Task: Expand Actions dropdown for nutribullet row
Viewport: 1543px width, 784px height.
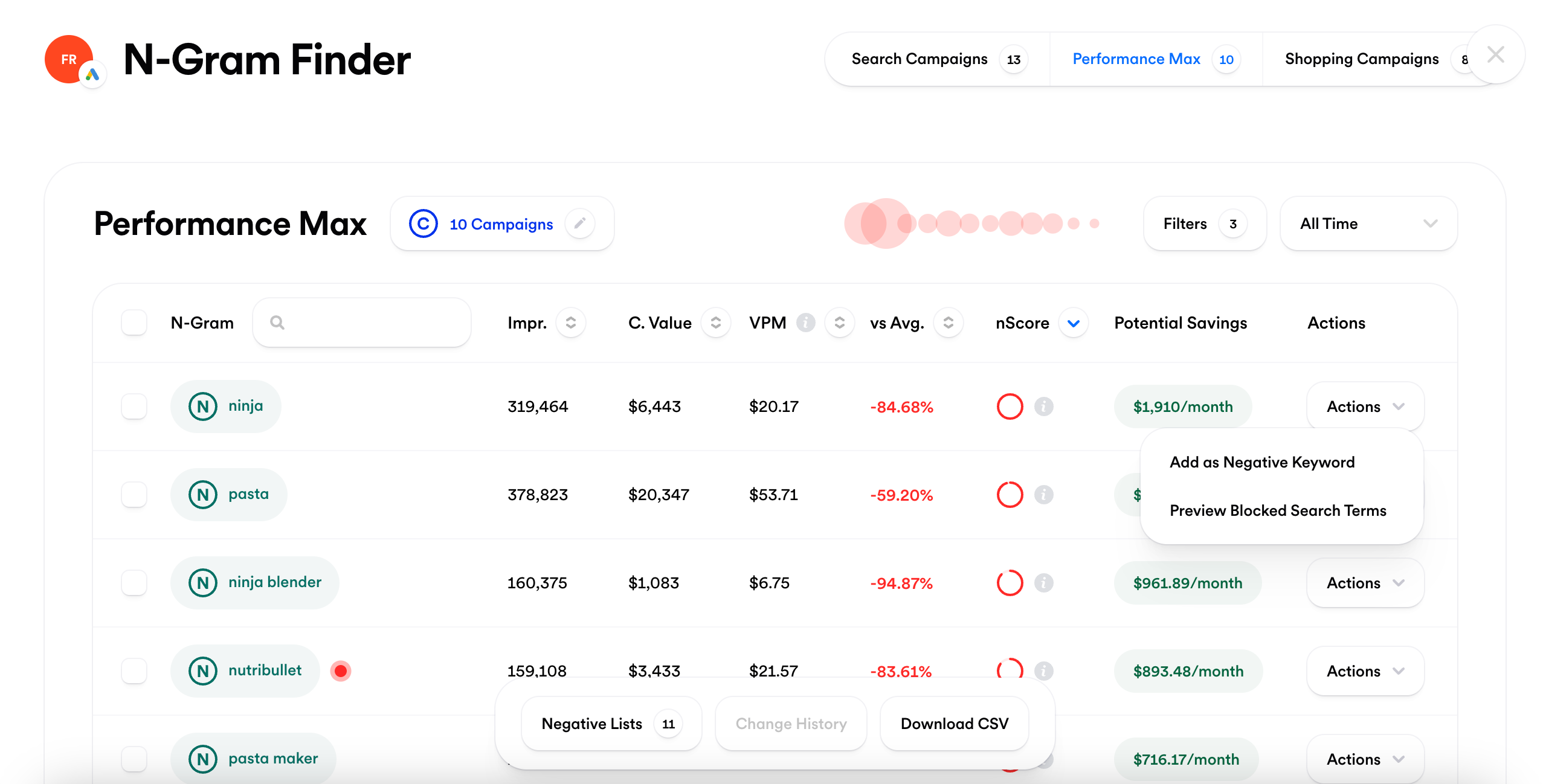Action: [1365, 671]
